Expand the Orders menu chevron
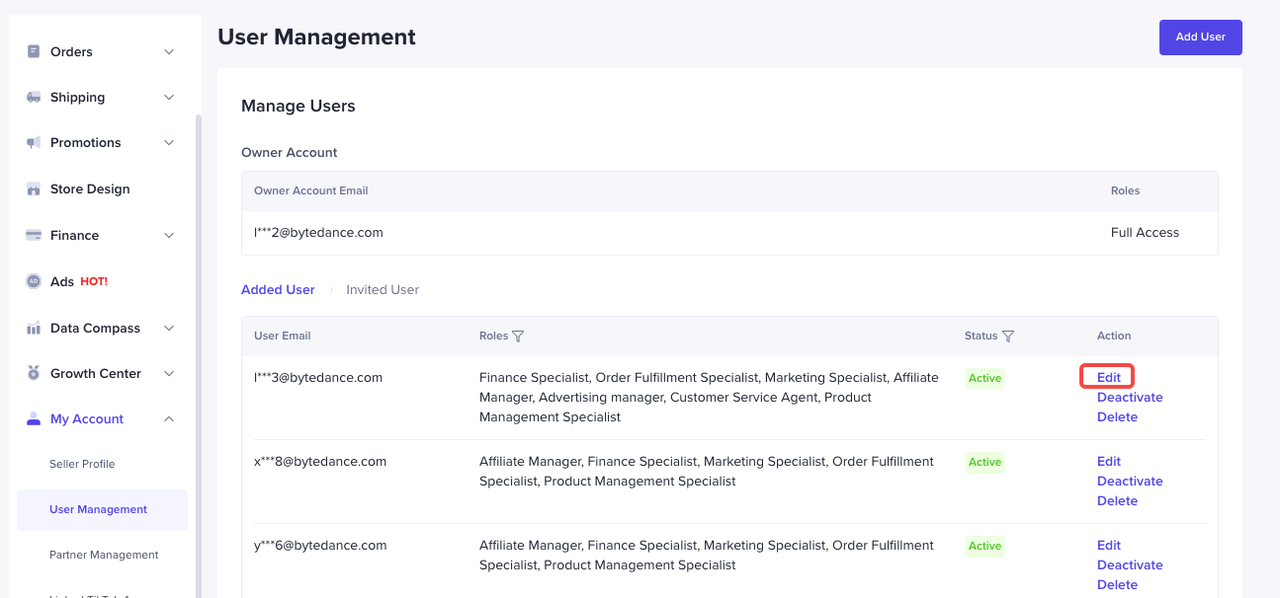 [x=169, y=52]
